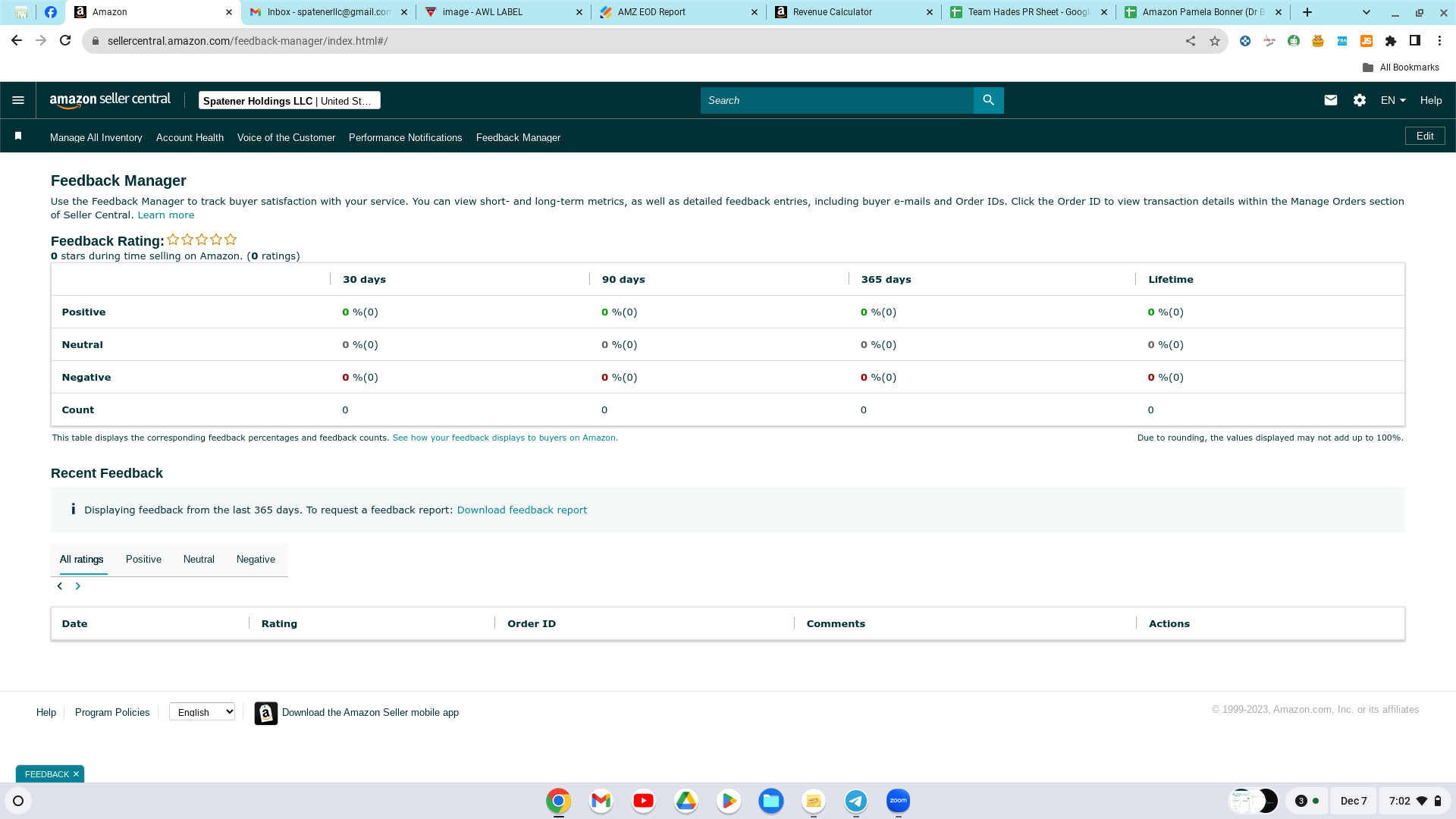The image size is (1456, 819).
Task: Switch to the image - AWL LABEL tab
Action: tap(504, 12)
